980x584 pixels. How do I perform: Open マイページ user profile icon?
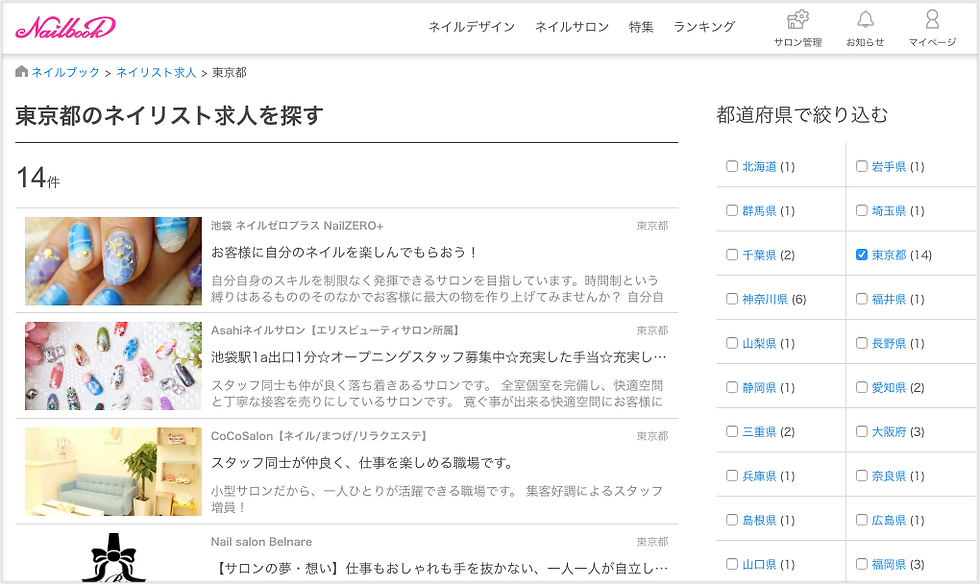(932, 29)
